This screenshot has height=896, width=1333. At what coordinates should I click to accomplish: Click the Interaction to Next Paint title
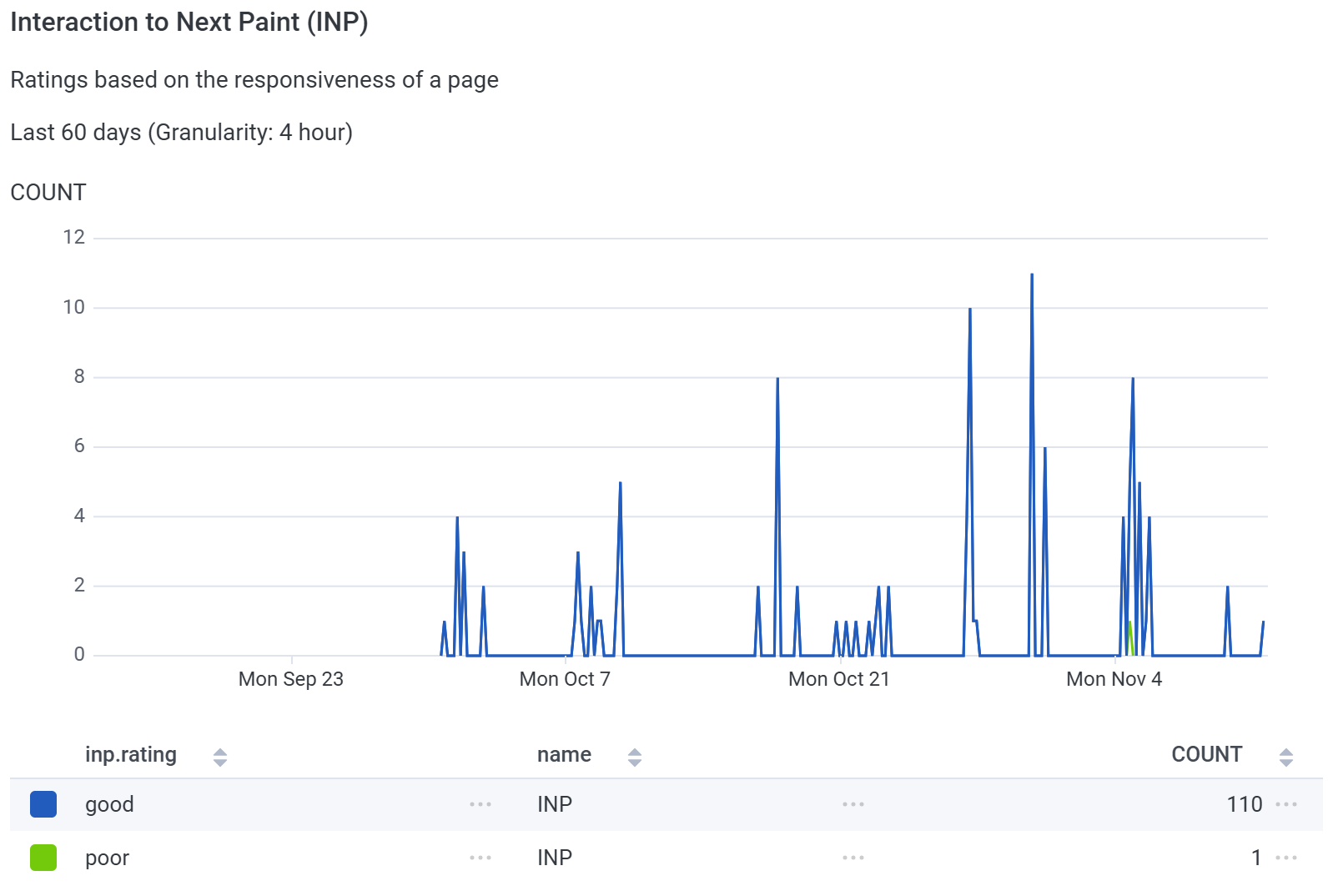(189, 23)
